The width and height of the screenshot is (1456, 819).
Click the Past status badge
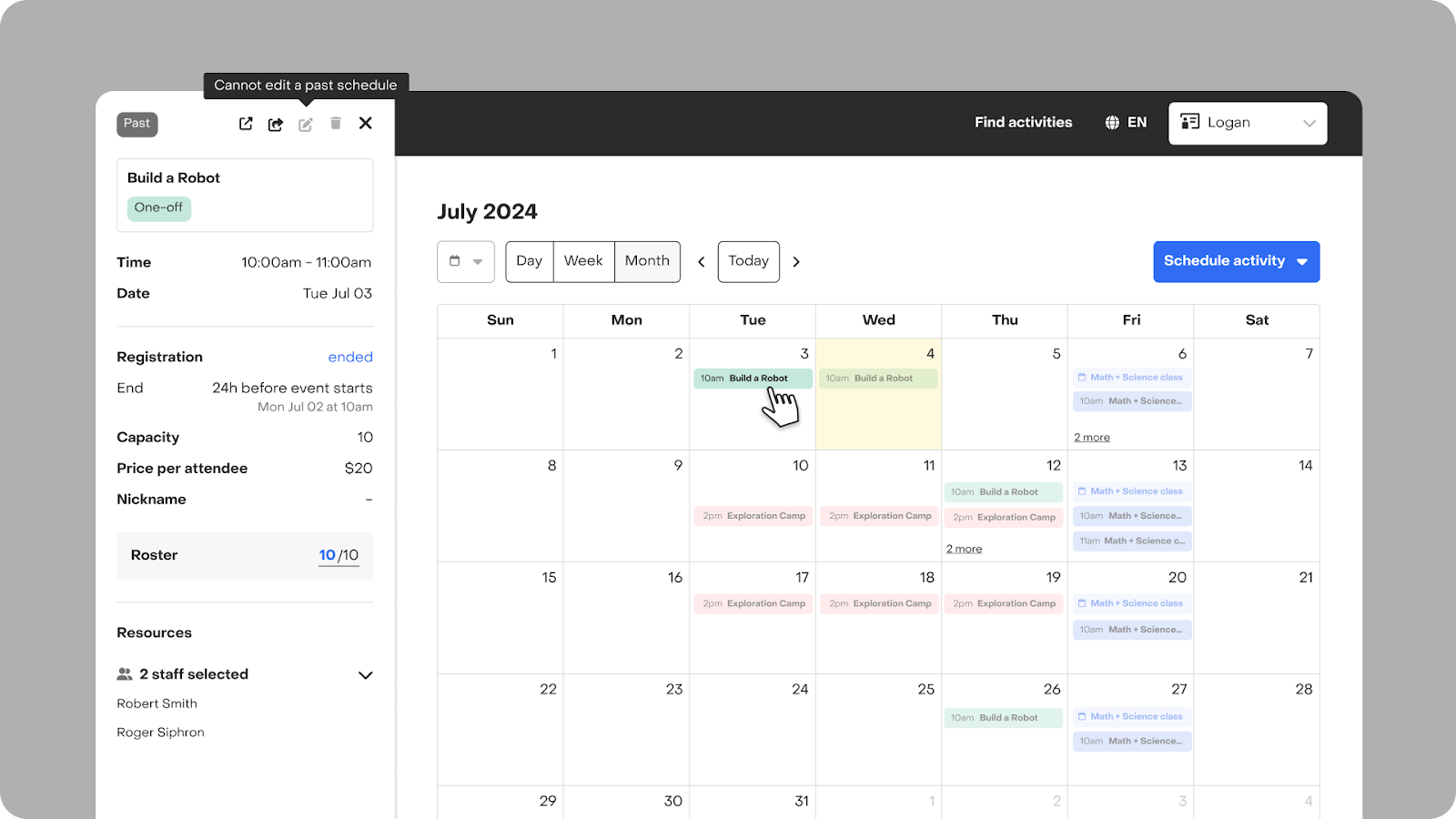tap(137, 124)
